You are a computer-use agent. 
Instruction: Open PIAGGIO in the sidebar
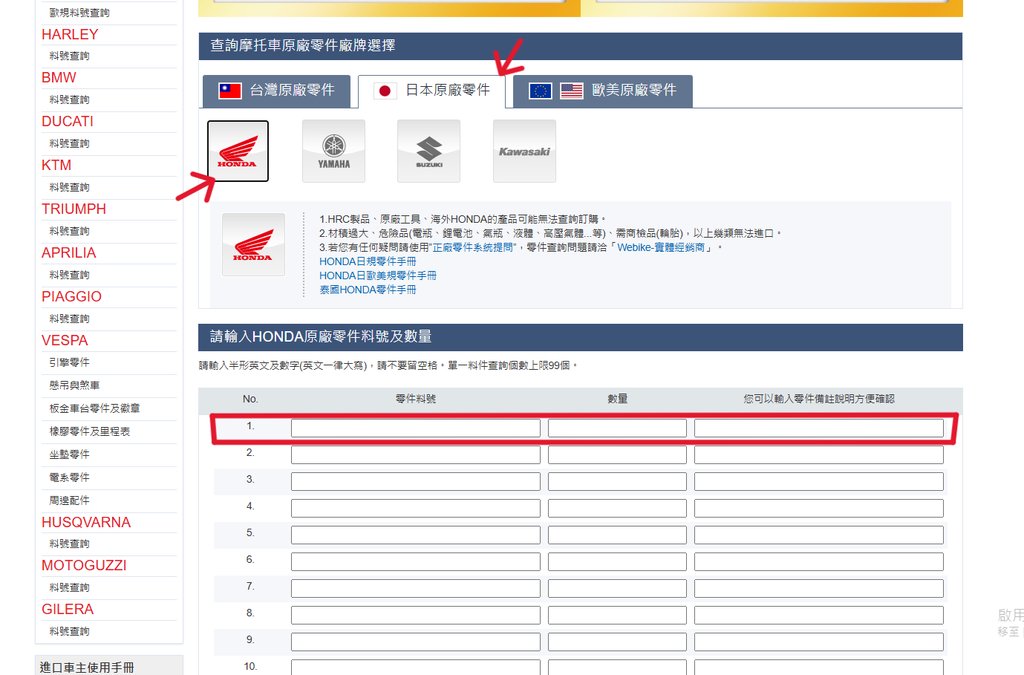coord(72,296)
